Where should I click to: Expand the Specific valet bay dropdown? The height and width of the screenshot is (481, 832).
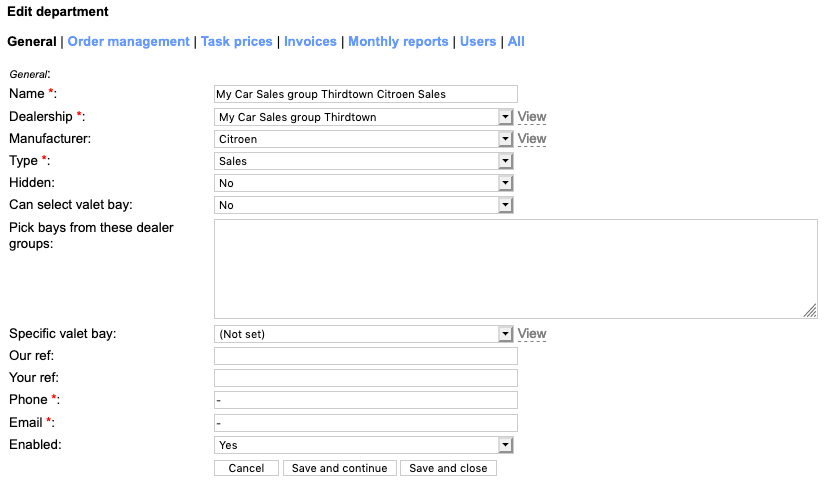(364, 334)
